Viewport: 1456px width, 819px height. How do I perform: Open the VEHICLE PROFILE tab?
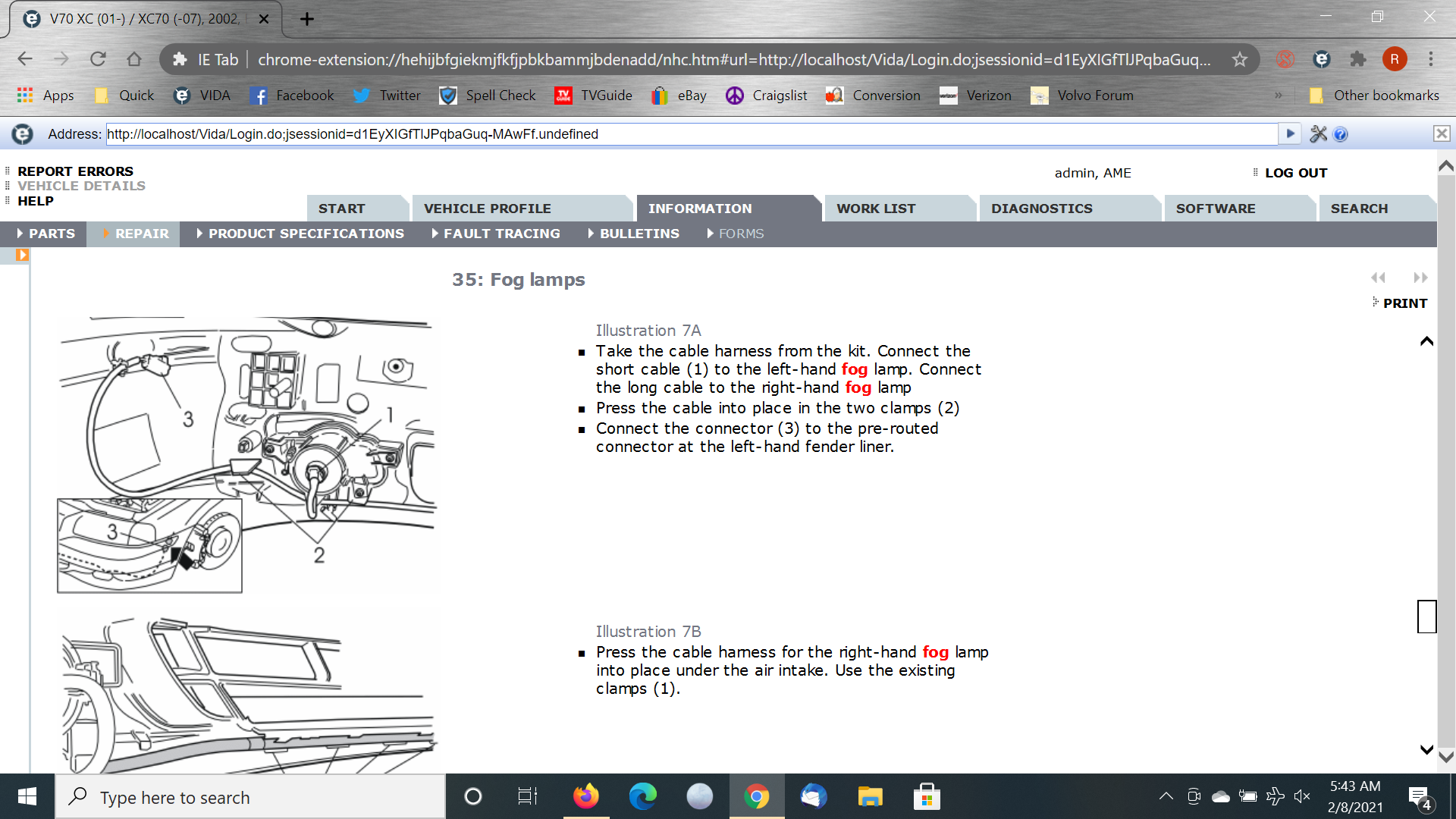487,209
